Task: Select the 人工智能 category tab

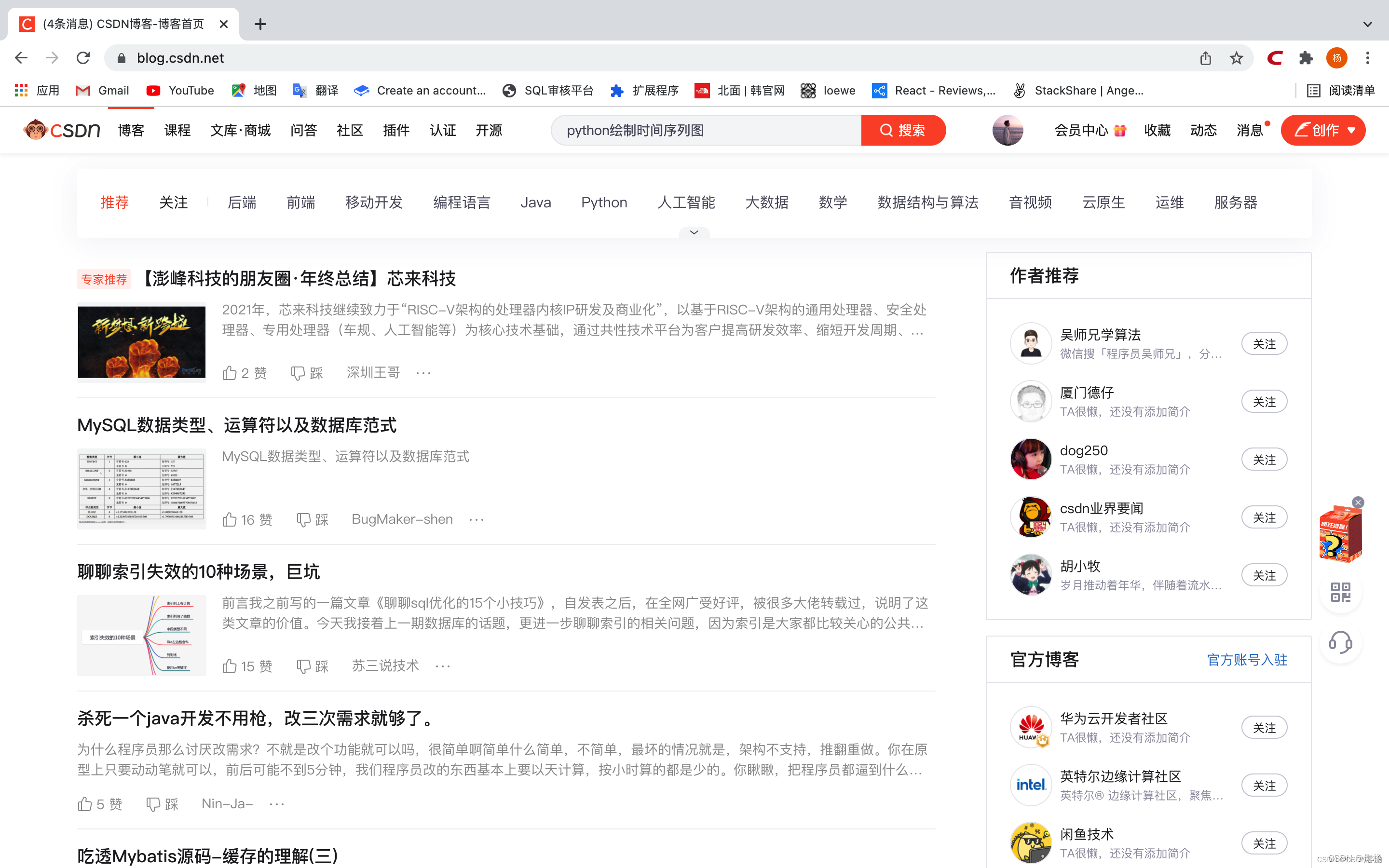Action: tap(686, 203)
